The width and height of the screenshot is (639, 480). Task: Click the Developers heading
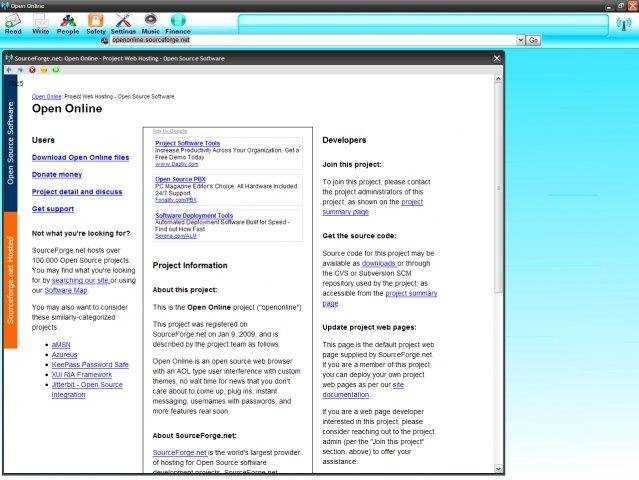344,140
